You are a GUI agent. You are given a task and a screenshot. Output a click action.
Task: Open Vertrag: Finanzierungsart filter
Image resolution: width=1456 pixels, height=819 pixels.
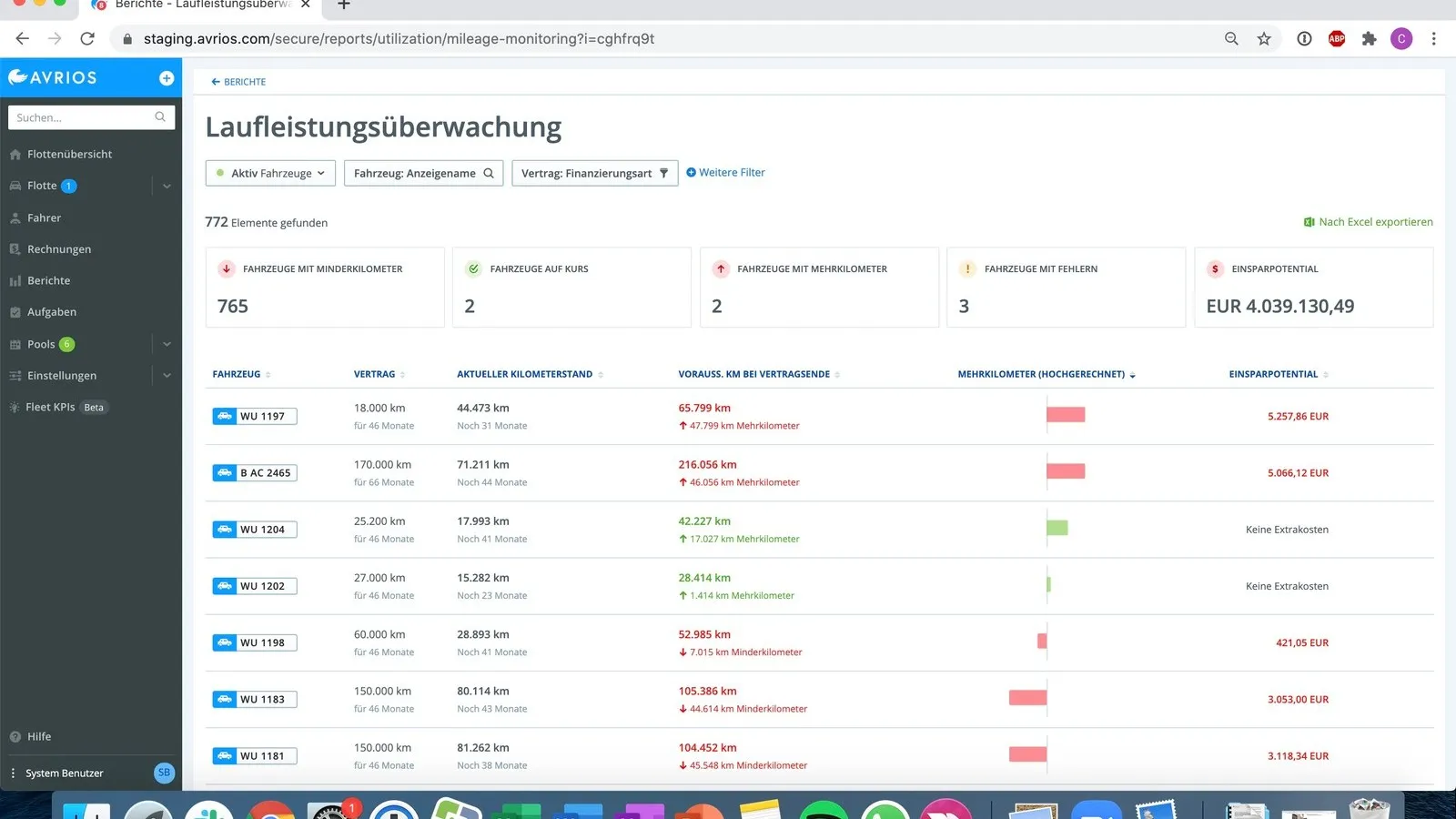pyautogui.click(x=595, y=173)
